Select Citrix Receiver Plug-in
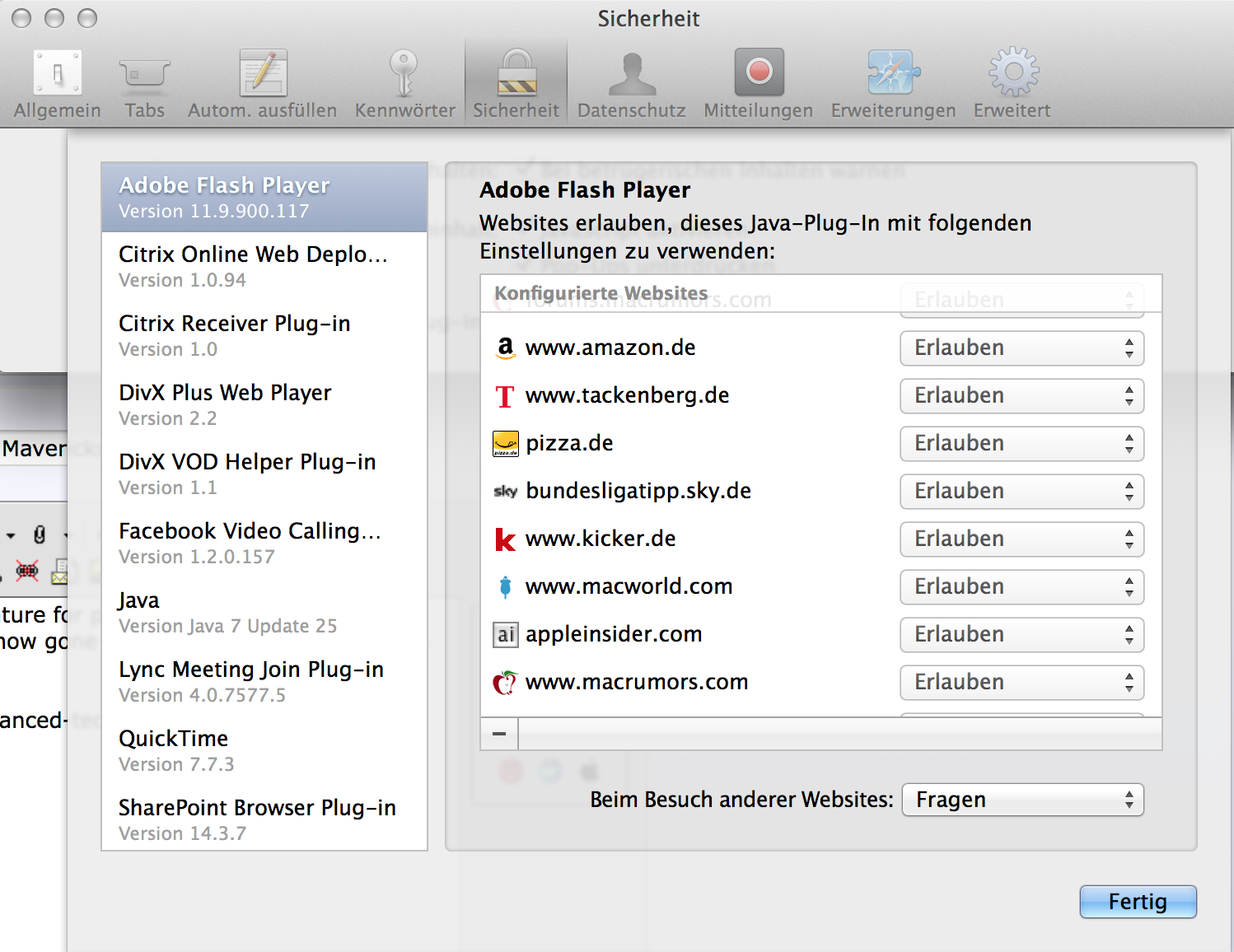The image size is (1234, 952). tap(264, 336)
